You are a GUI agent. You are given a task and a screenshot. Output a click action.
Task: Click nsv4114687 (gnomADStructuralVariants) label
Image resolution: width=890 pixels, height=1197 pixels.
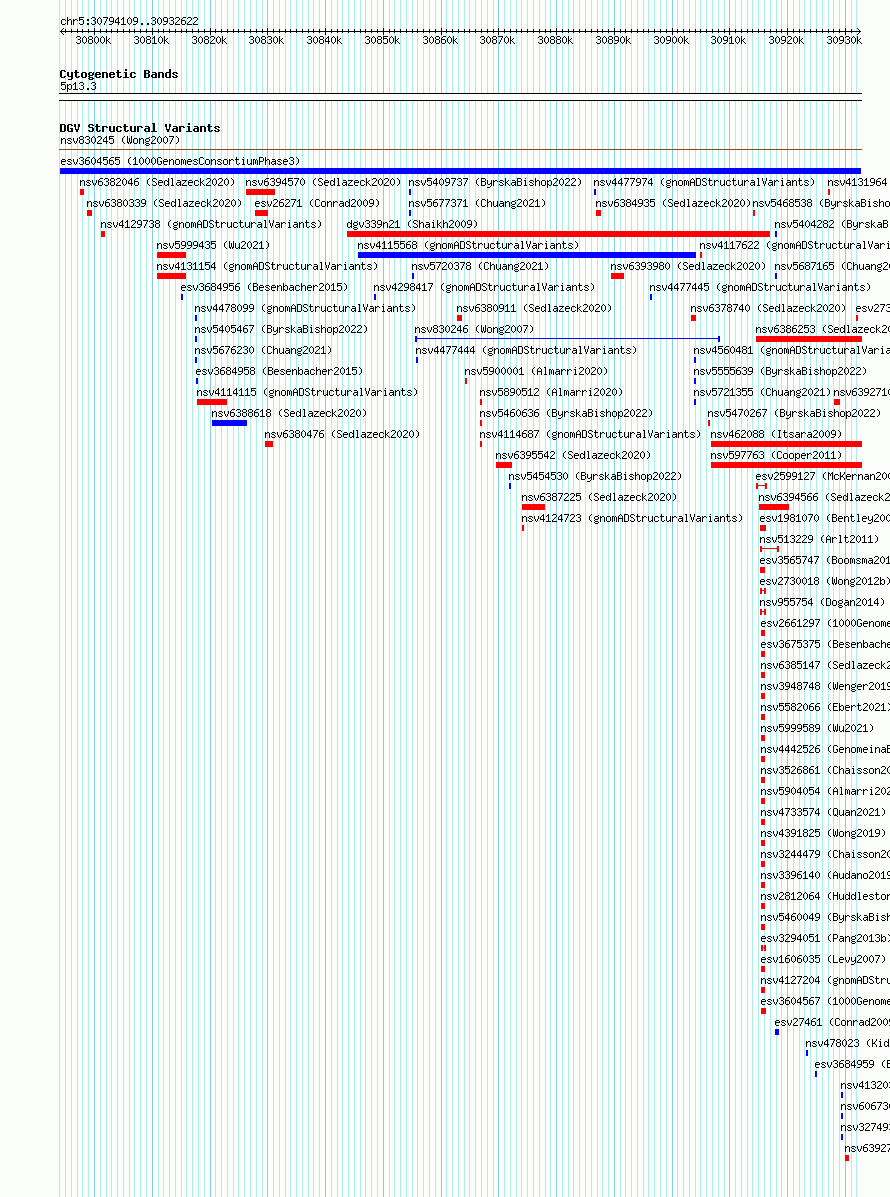pyautogui.click(x=590, y=434)
